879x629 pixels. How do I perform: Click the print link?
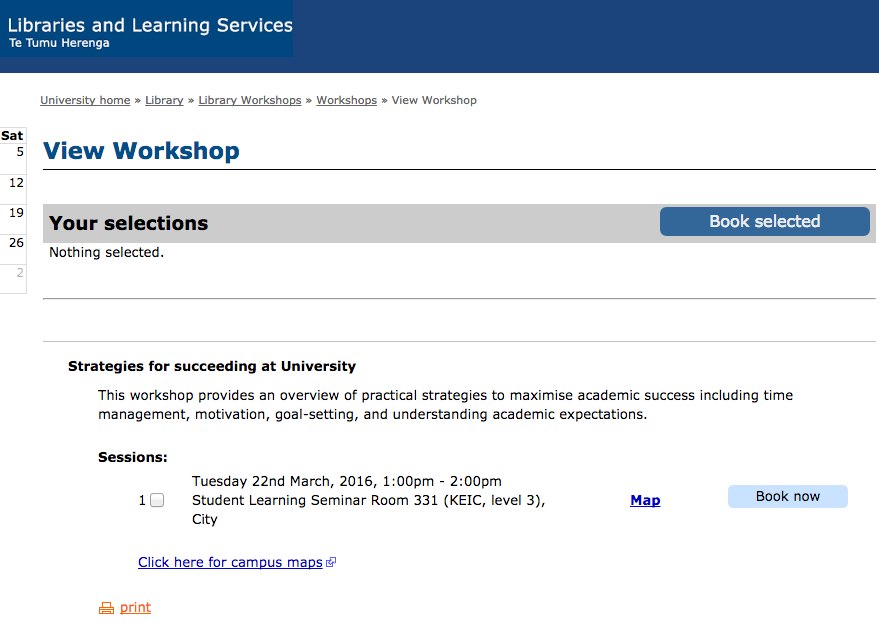pos(135,608)
